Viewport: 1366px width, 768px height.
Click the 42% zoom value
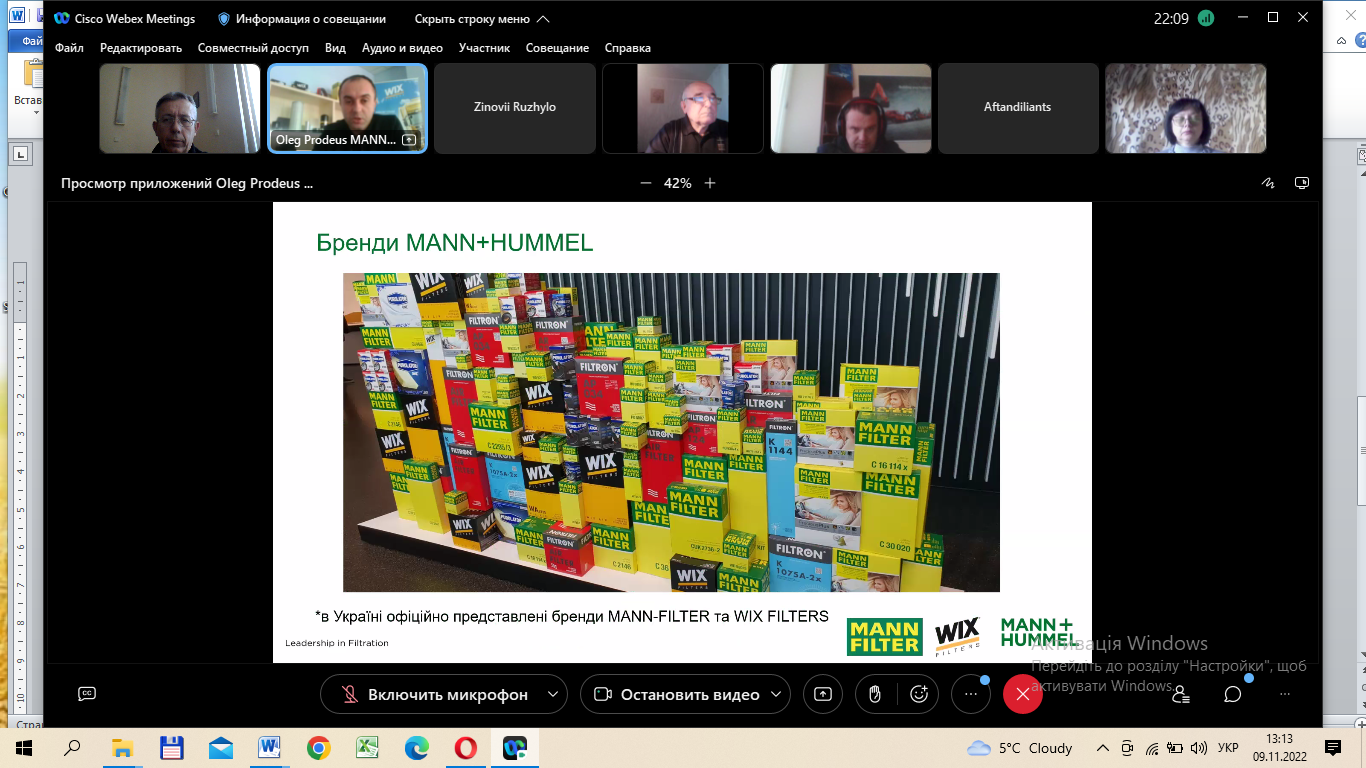pos(678,183)
